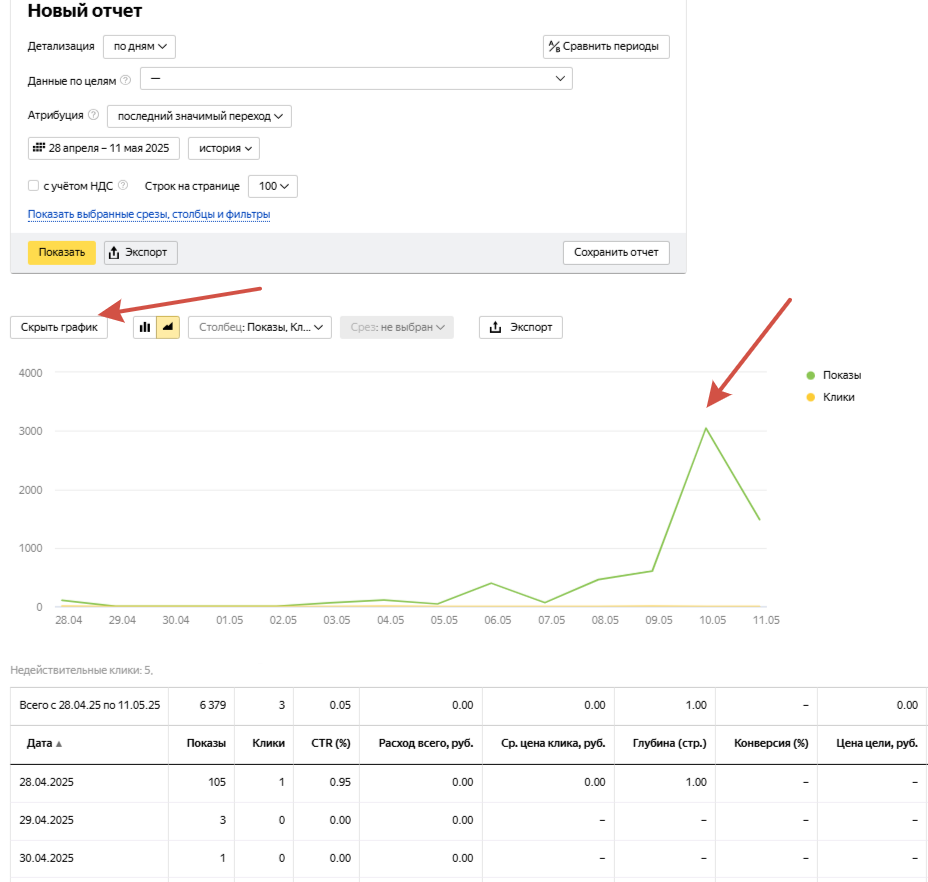Enable the с учётом НДС checkbox

point(34,186)
